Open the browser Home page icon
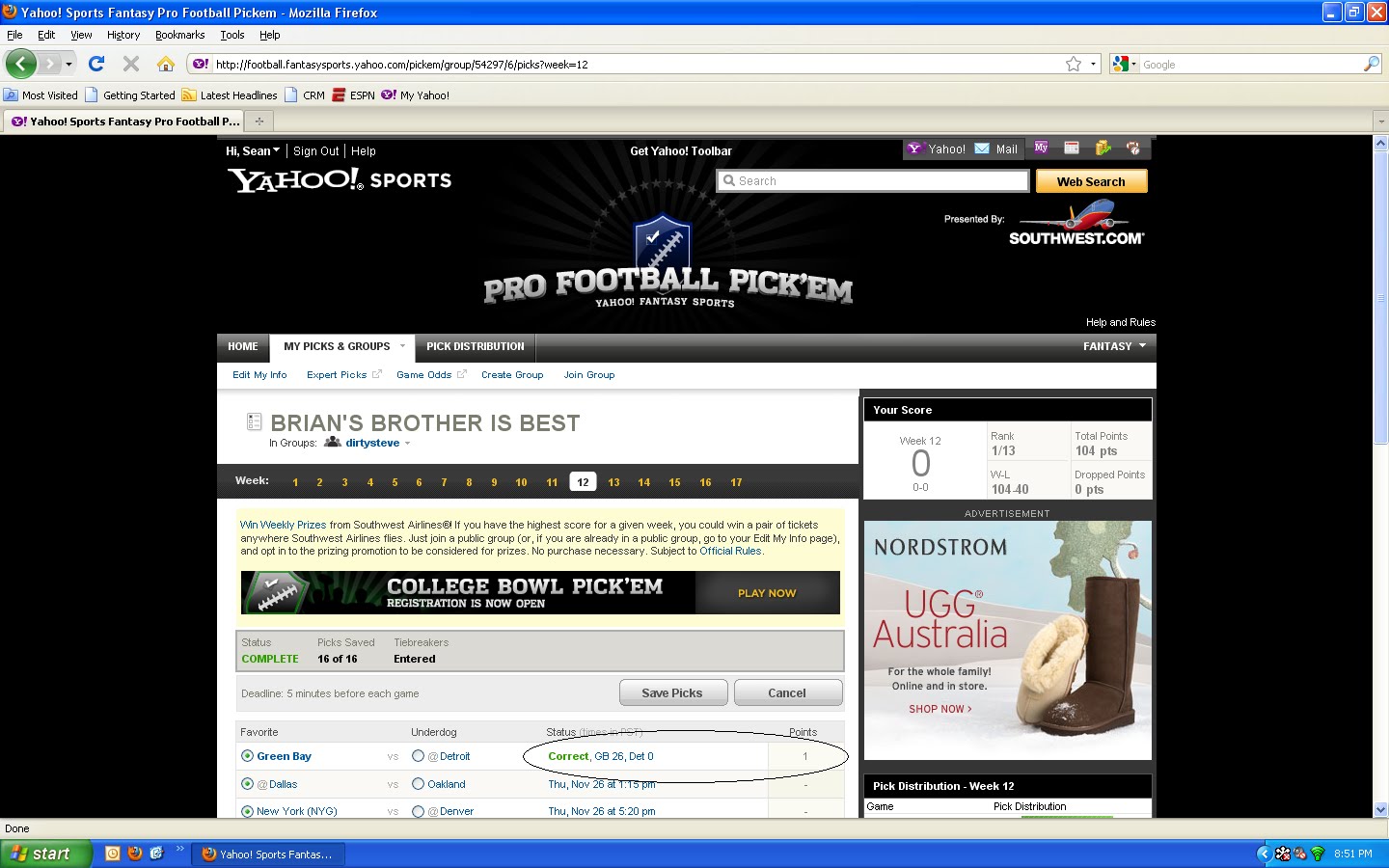This screenshot has width=1389, height=868. point(166,64)
